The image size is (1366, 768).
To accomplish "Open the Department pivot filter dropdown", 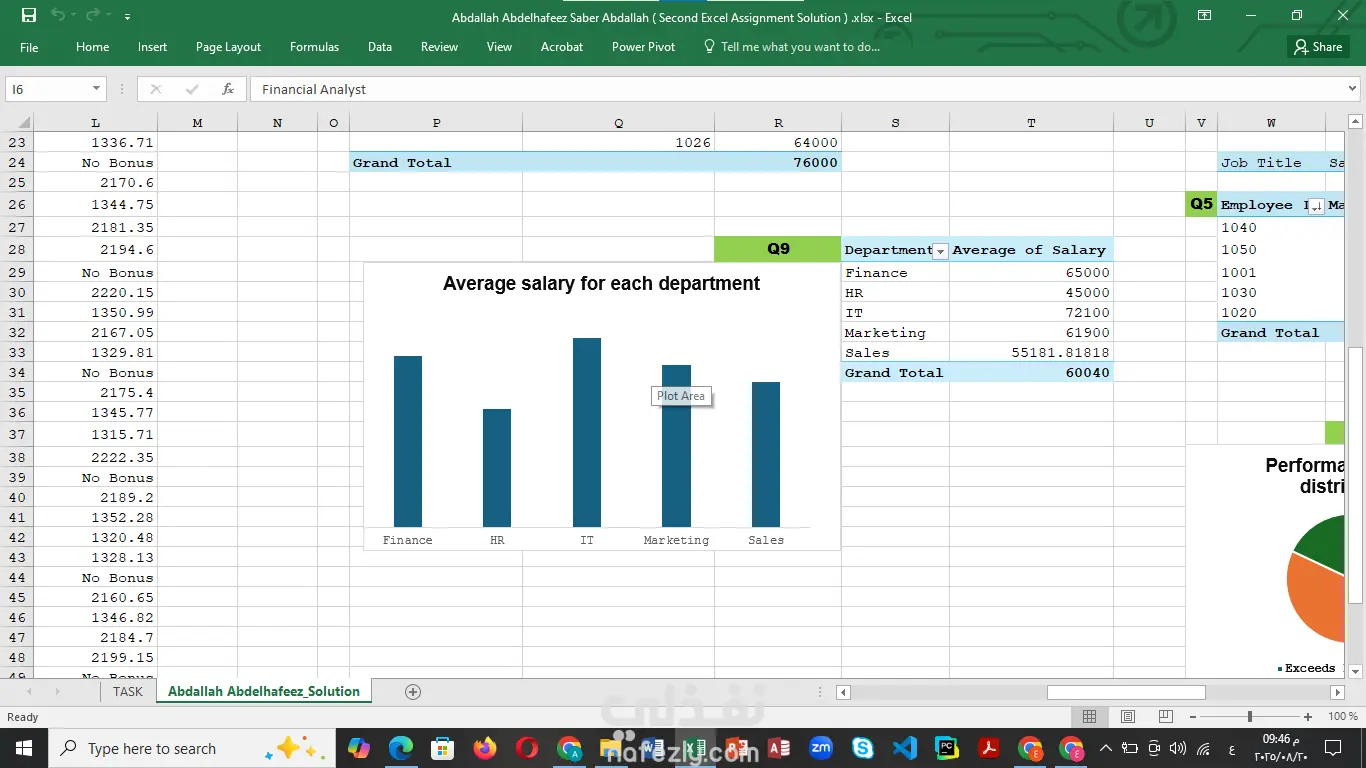I will tap(940, 251).
